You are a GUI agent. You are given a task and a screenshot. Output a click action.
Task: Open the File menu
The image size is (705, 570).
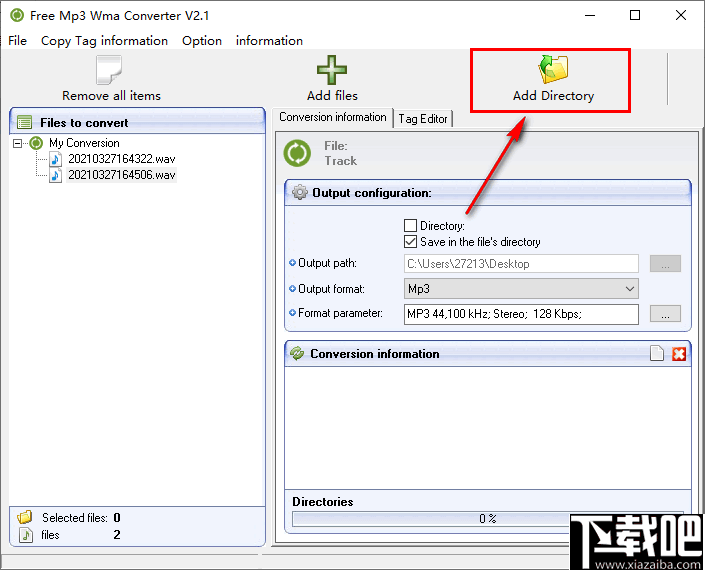tap(18, 41)
